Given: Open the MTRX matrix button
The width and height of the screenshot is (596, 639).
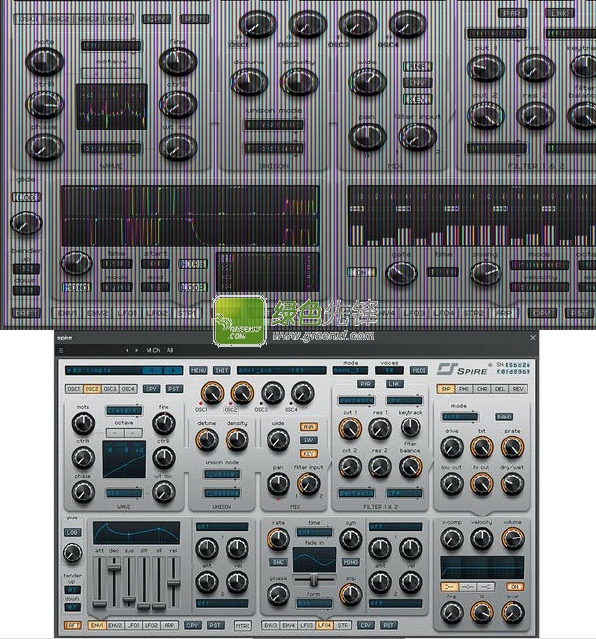Looking at the screenshot, I should pos(242,625).
